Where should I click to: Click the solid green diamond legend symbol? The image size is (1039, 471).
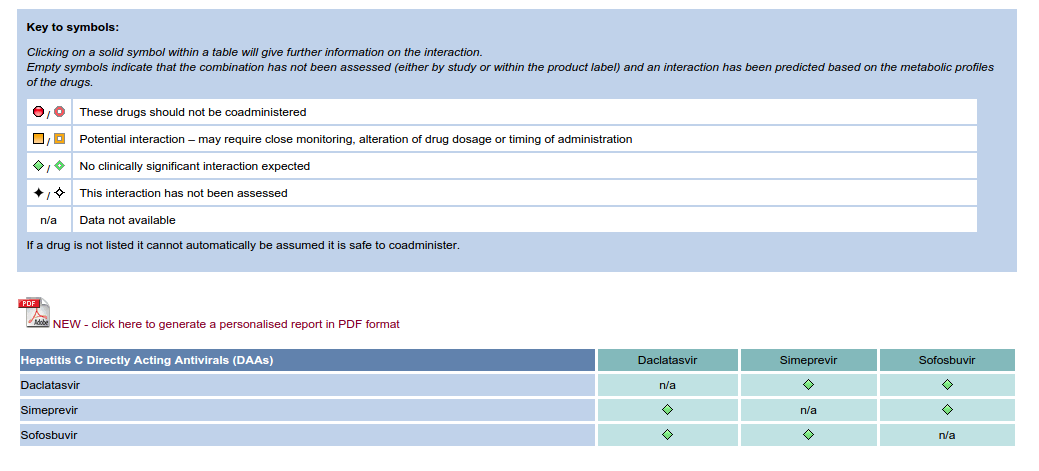(x=38, y=166)
